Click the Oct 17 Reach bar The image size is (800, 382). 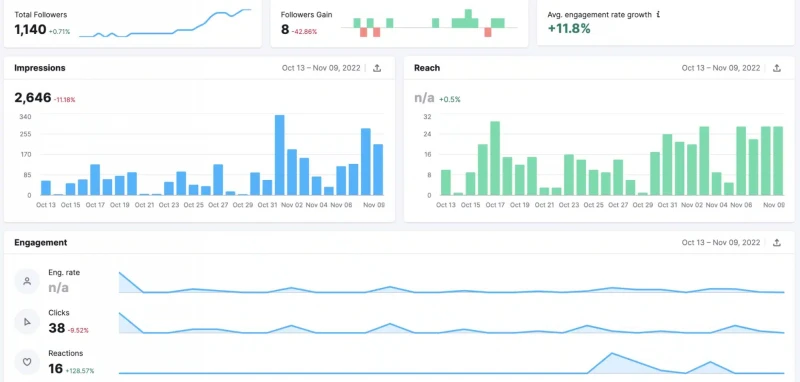pos(495,158)
